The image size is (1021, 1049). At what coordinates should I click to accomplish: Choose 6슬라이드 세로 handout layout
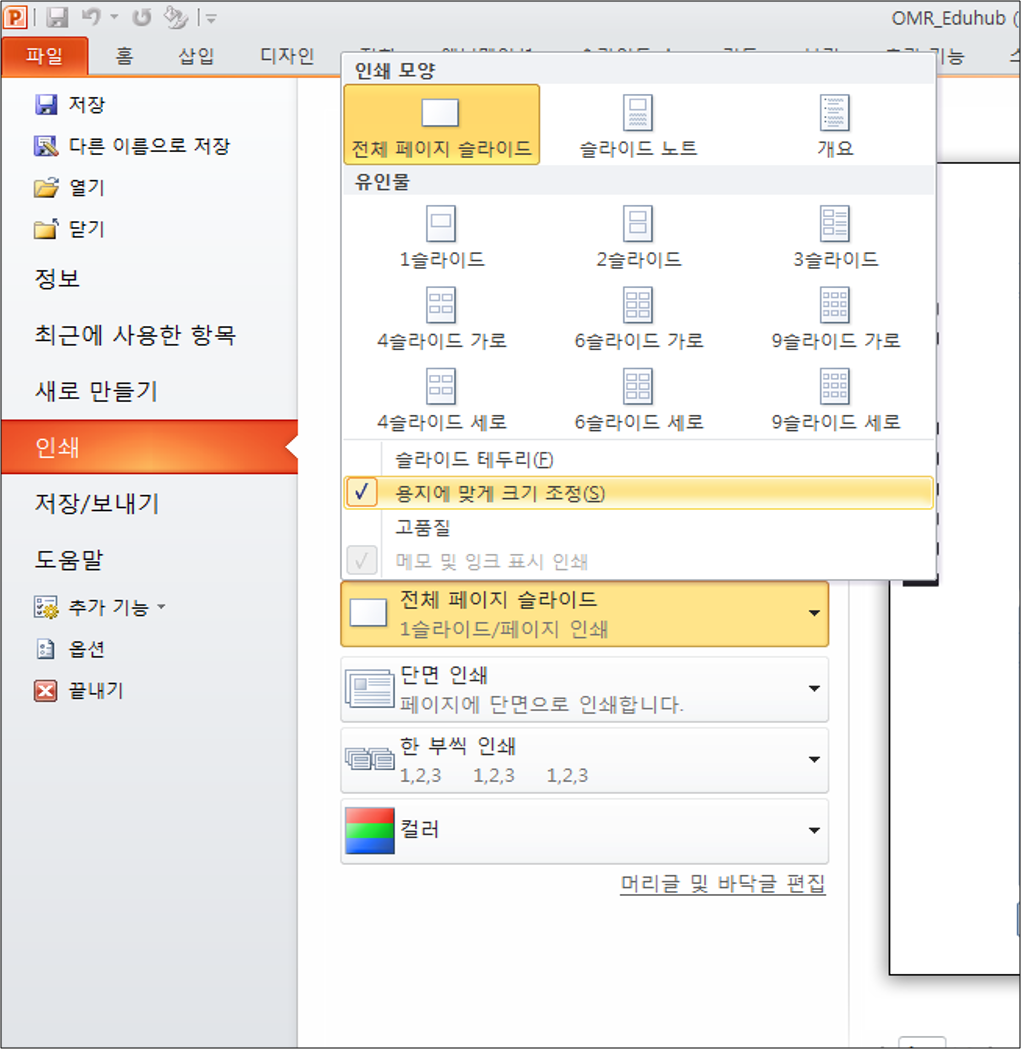[638, 400]
